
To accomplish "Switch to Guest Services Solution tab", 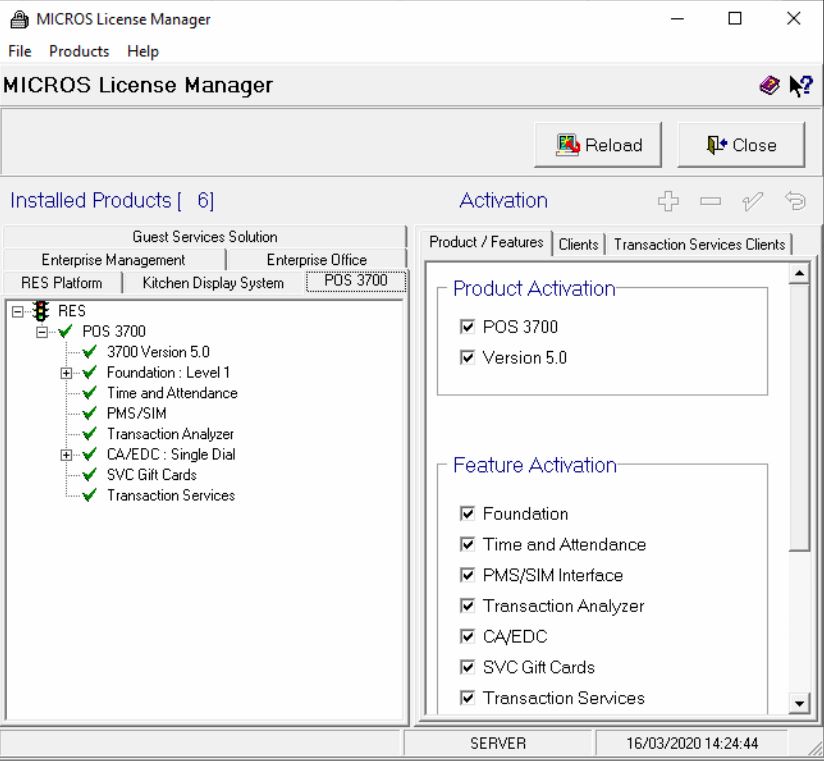I will [205, 237].
